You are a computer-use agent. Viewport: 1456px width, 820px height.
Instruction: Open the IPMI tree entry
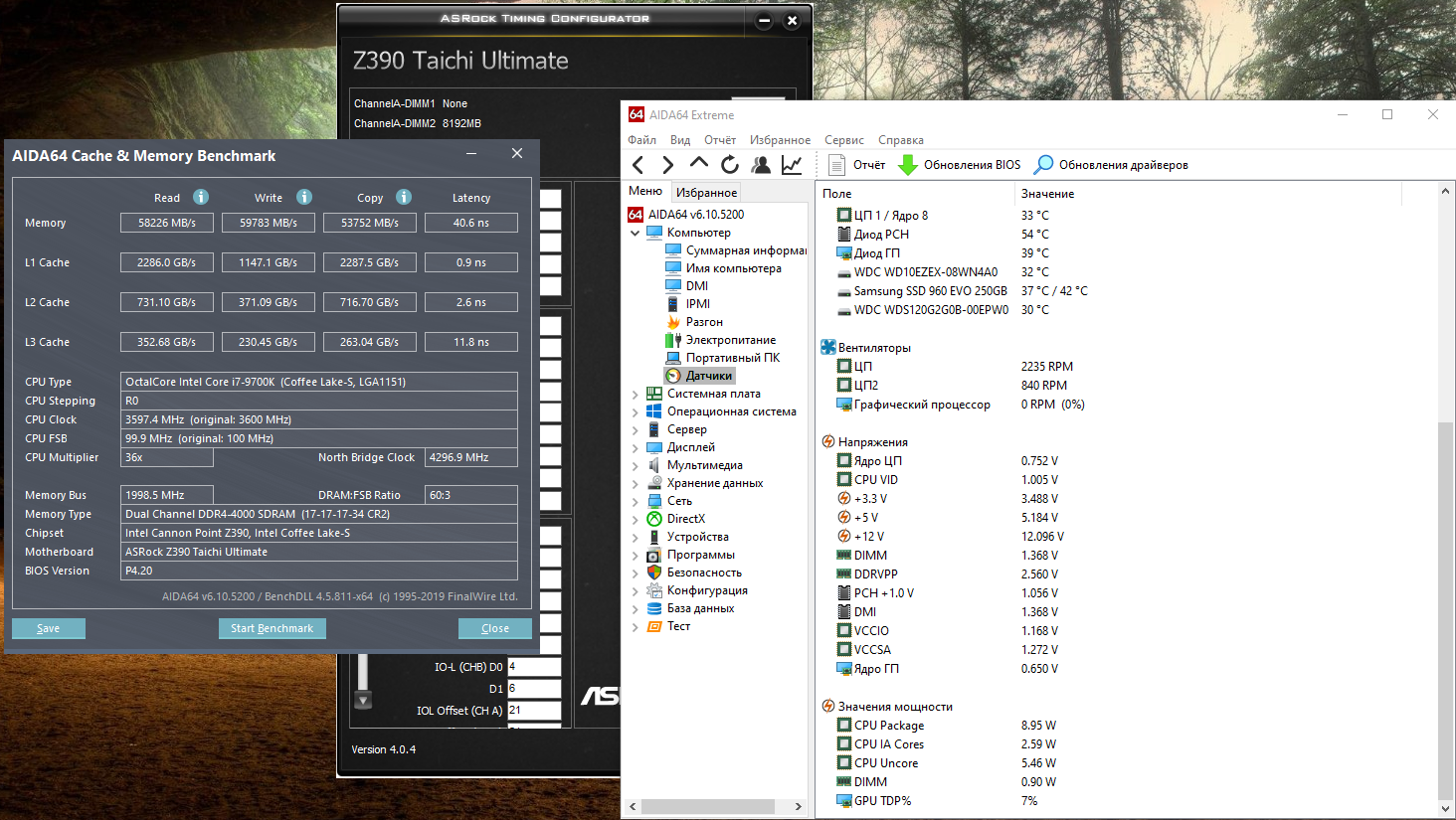(x=688, y=304)
